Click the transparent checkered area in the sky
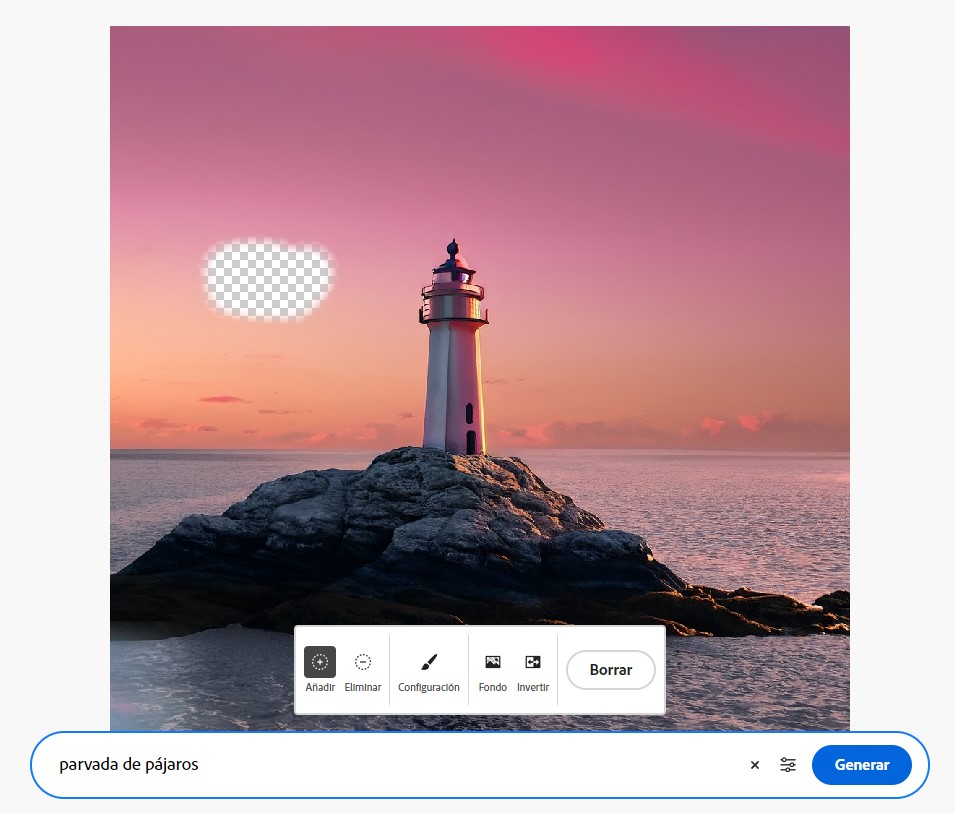This screenshot has height=814, width=955. [267, 280]
